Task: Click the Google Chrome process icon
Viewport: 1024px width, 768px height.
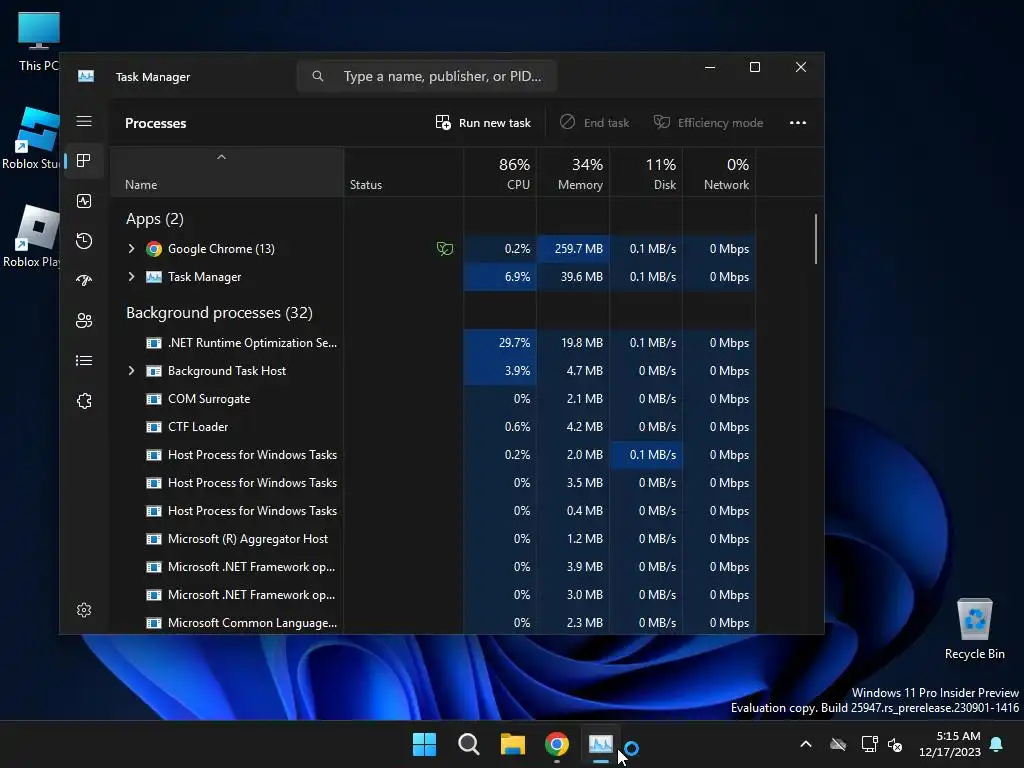Action: 154,249
